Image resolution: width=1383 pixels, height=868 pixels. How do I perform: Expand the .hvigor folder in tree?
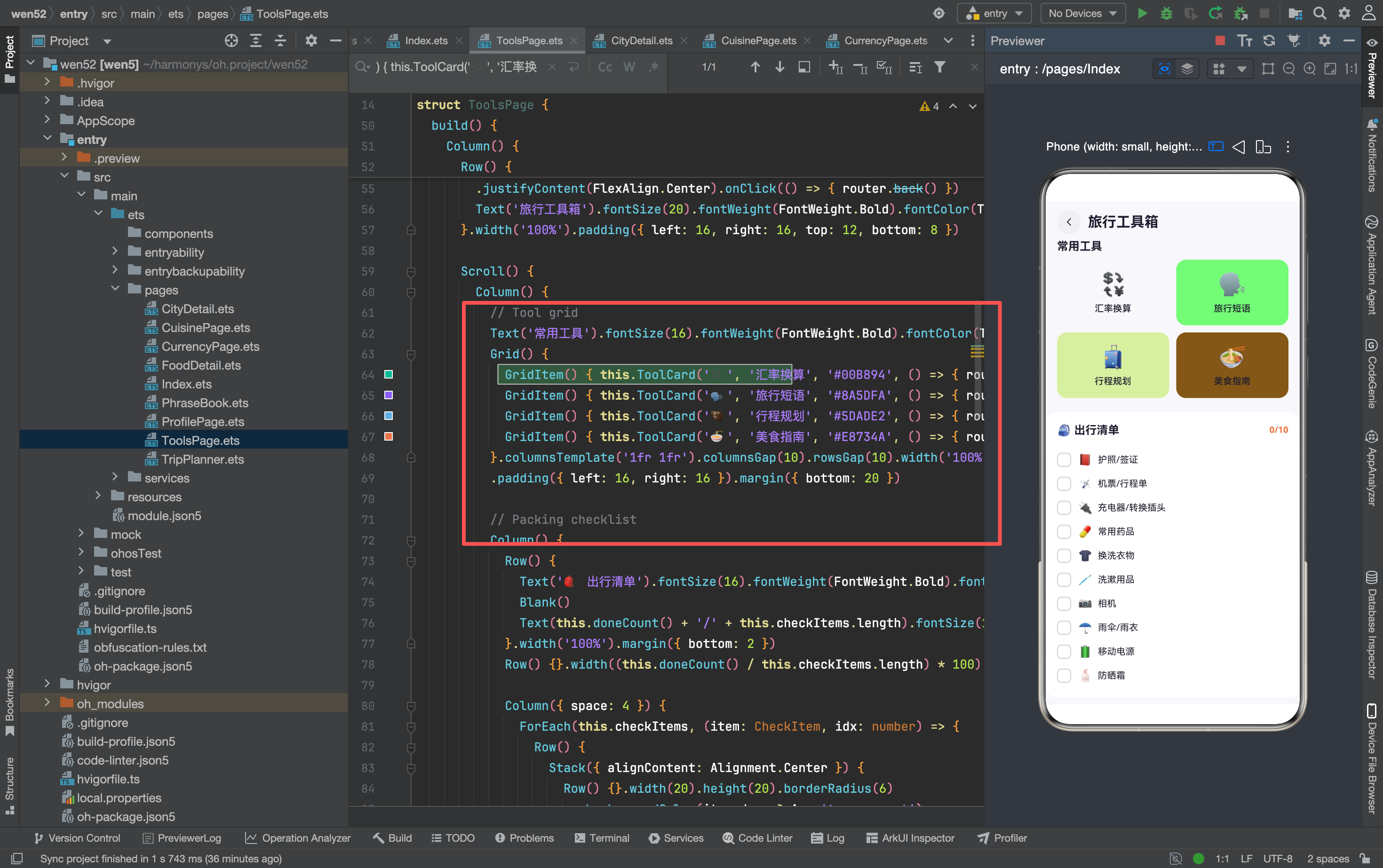pyautogui.click(x=47, y=83)
